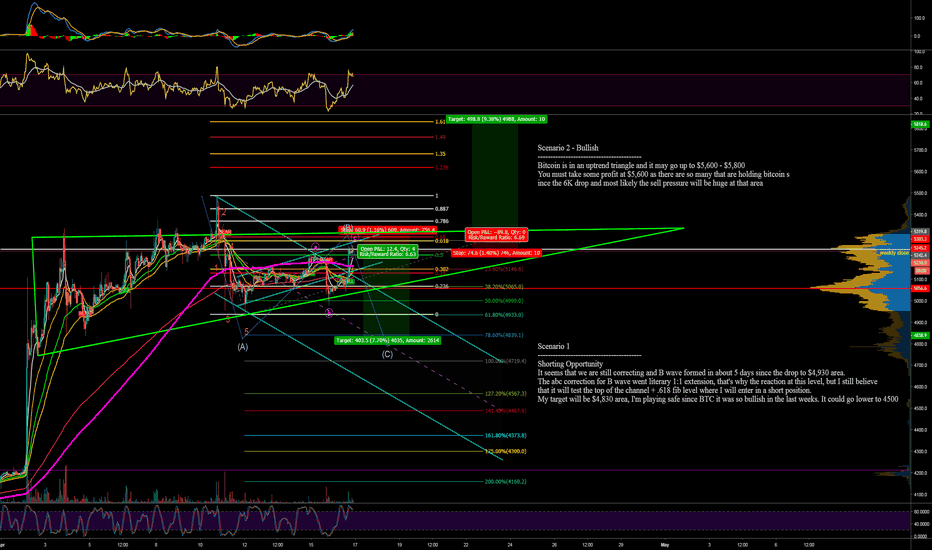Image resolution: width=932 pixels, height=550 pixels.
Task: Select the 'Scenario 1' heading text
Action: 553,347
